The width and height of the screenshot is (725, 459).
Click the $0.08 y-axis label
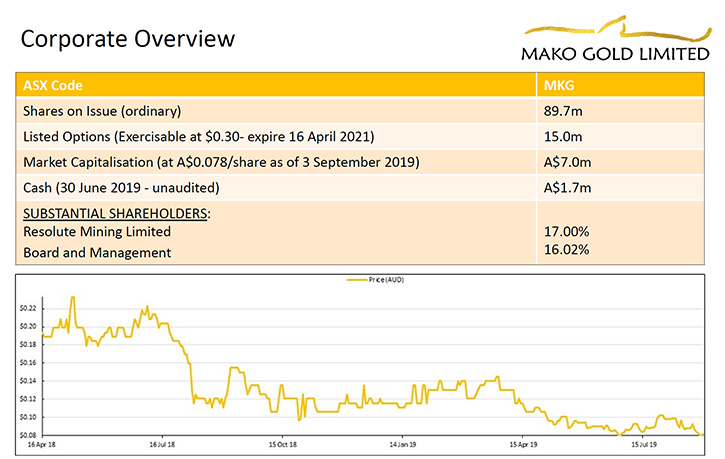(x=28, y=435)
